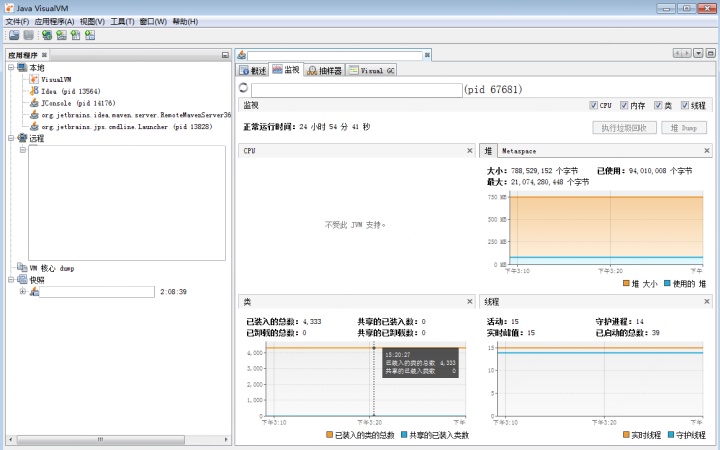Screen dimensions: 720x450
Task: Toggle the CPU checkbox
Action: (593, 105)
